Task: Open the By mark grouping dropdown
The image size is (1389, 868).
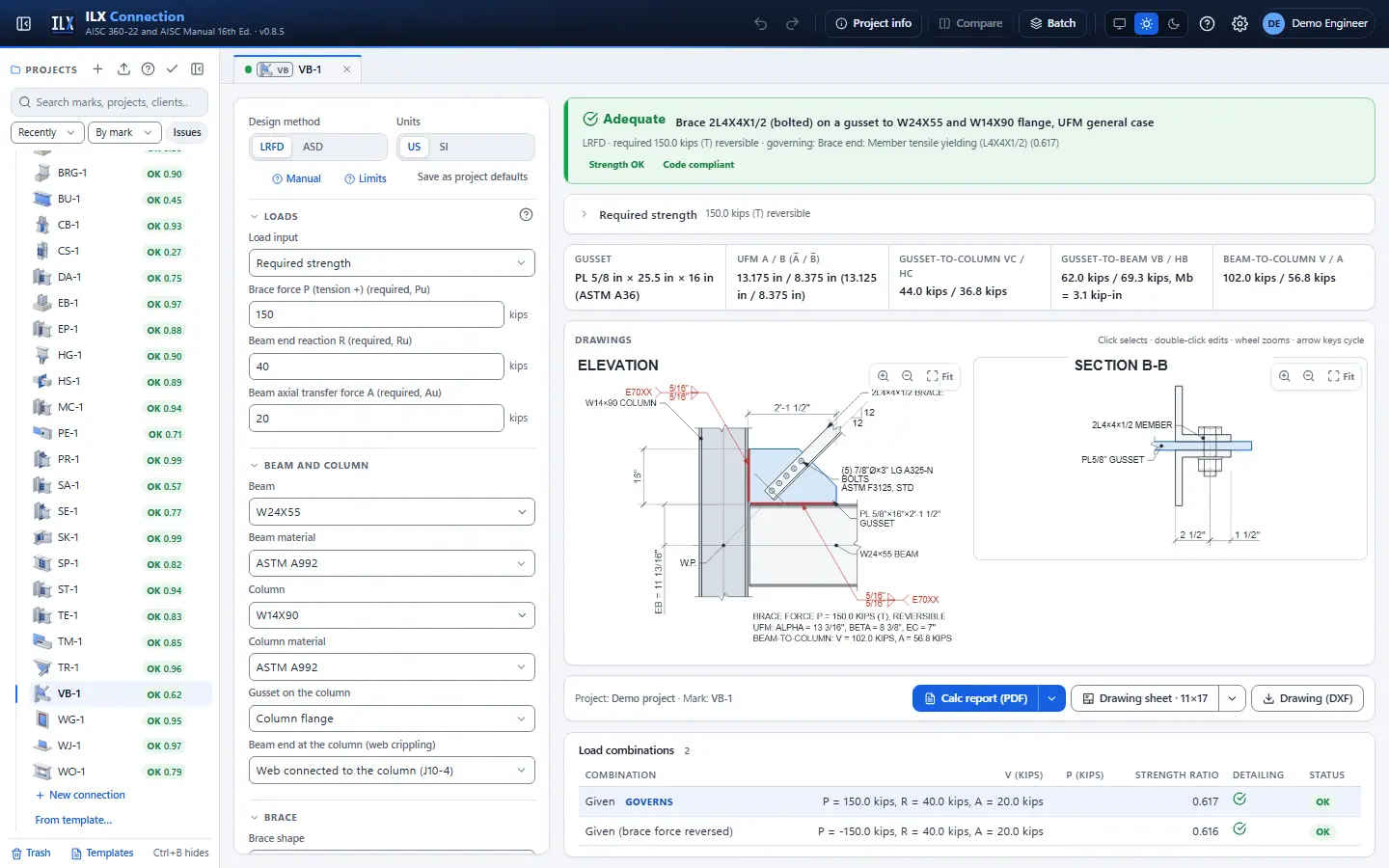Action: click(123, 132)
